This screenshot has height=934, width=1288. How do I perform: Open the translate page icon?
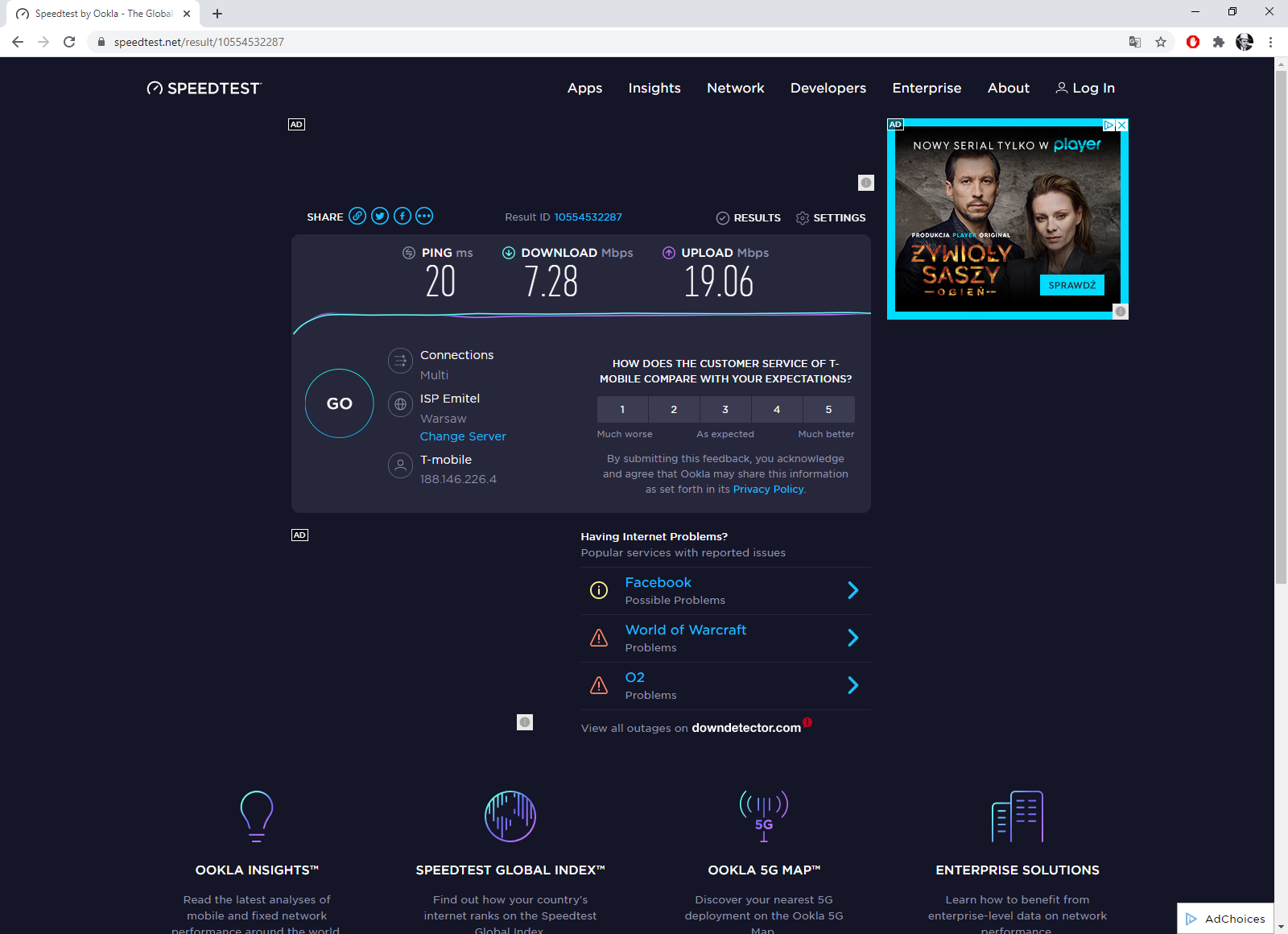click(x=1135, y=42)
